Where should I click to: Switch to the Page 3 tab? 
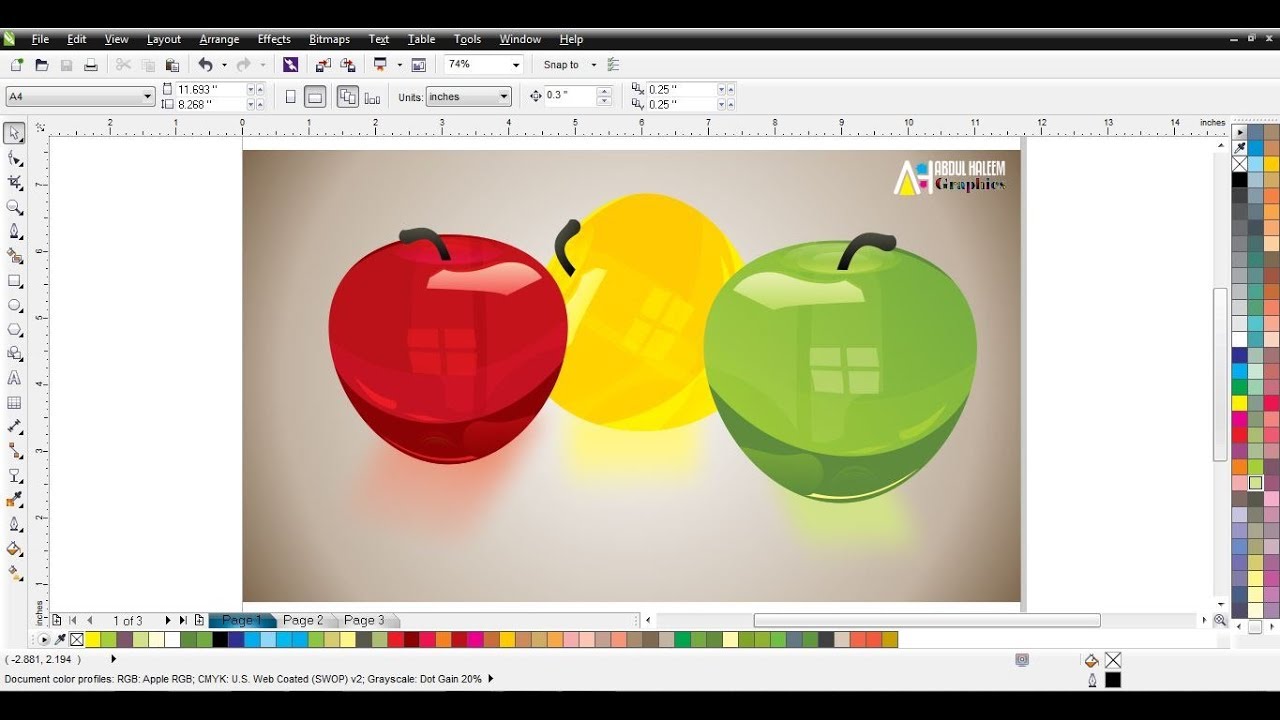(x=364, y=620)
